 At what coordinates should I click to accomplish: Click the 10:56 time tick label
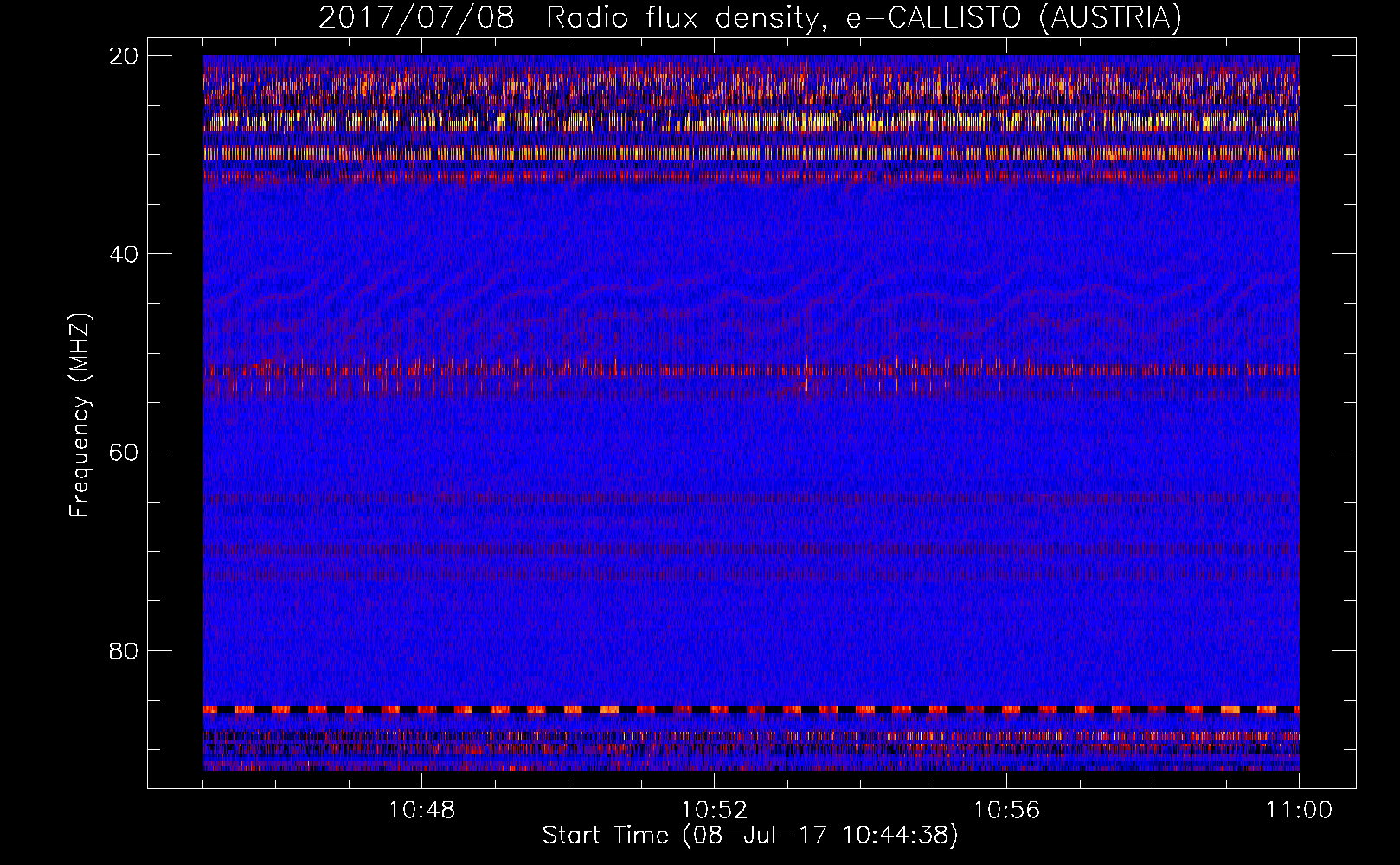coord(1006,811)
